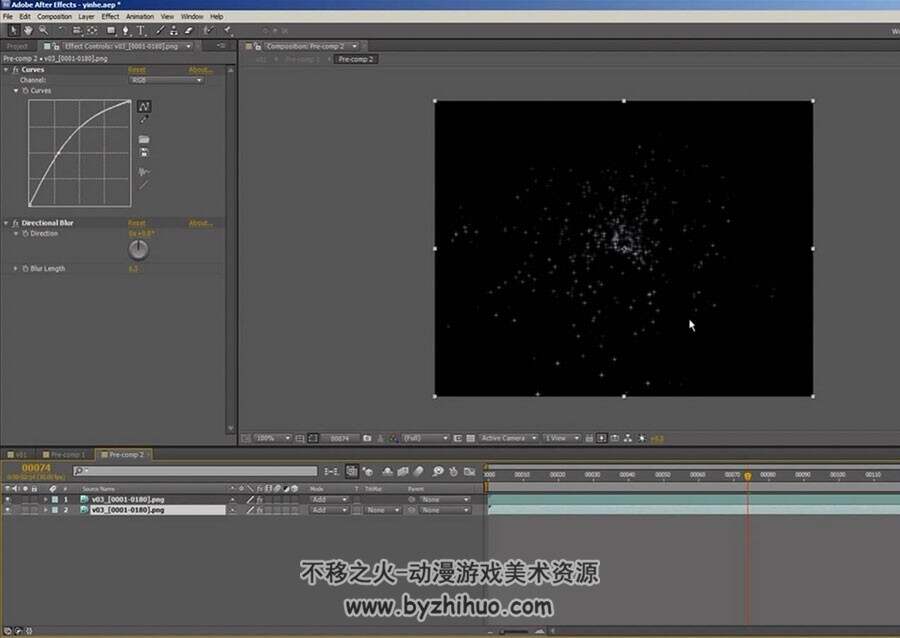The height and width of the screenshot is (638, 900).
Task: Toggle Curves effect fx switch
Action: (x=15, y=69)
